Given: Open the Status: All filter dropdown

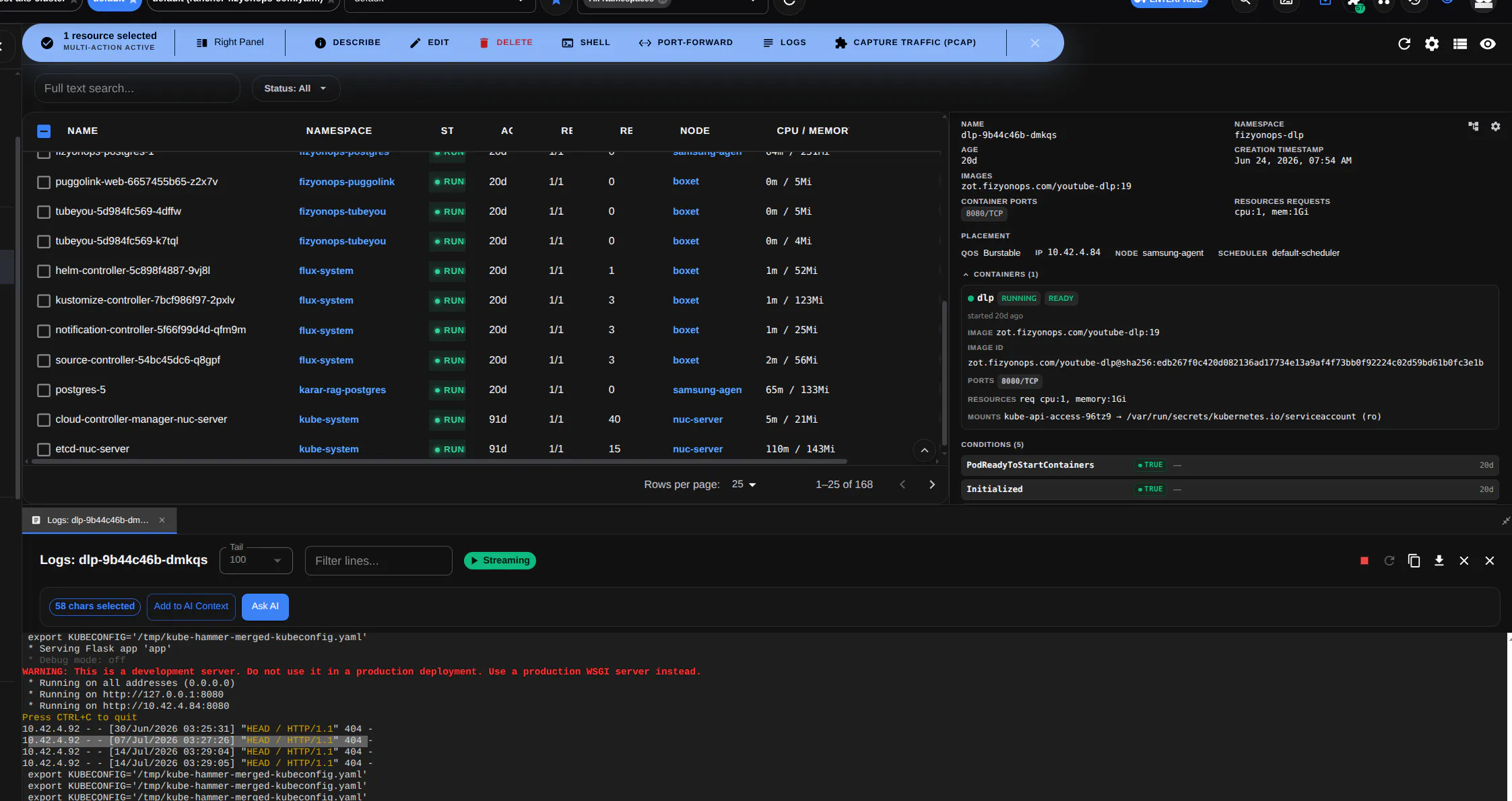Looking at the screenshot, I should [x=296, y=88].
